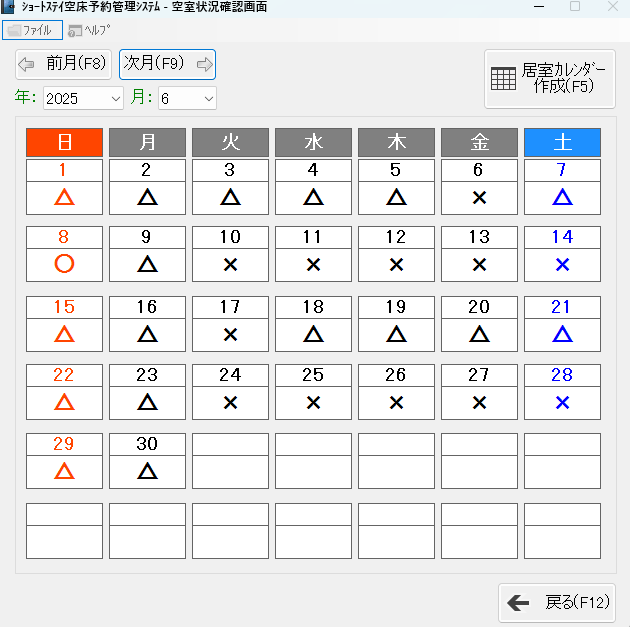This screenshot has width=630, height=627.
Task: Click the triangle symbol under day 16
Action: [147, 334]
